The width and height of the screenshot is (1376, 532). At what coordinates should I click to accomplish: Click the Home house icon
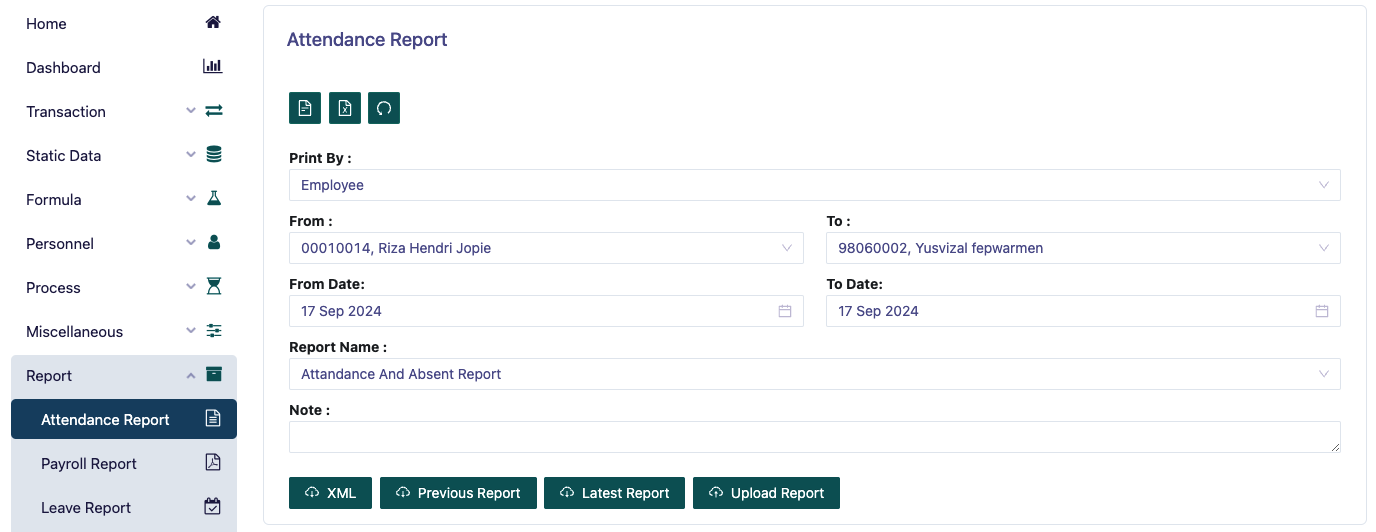pos(212,23)
